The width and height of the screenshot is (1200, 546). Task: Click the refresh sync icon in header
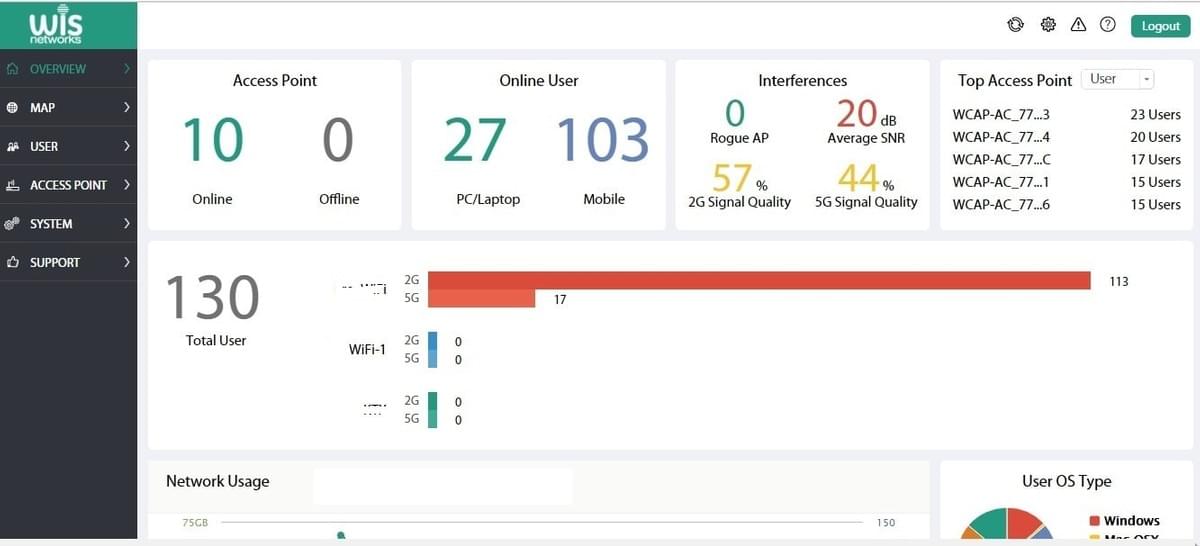click(1015, 25)
